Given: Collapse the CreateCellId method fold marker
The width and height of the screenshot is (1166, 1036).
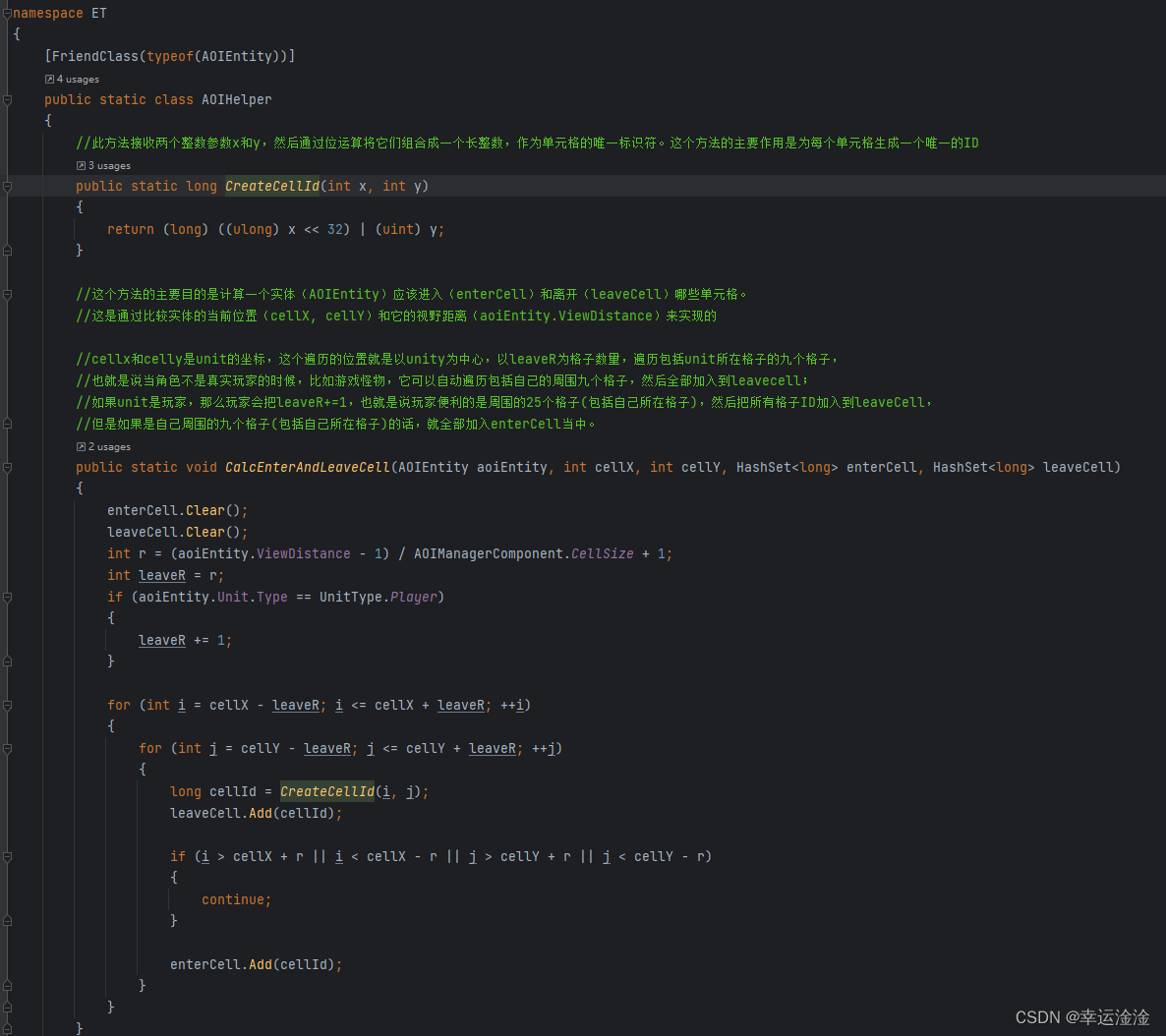Looking at the screenshot, I should tap(7, 186).
